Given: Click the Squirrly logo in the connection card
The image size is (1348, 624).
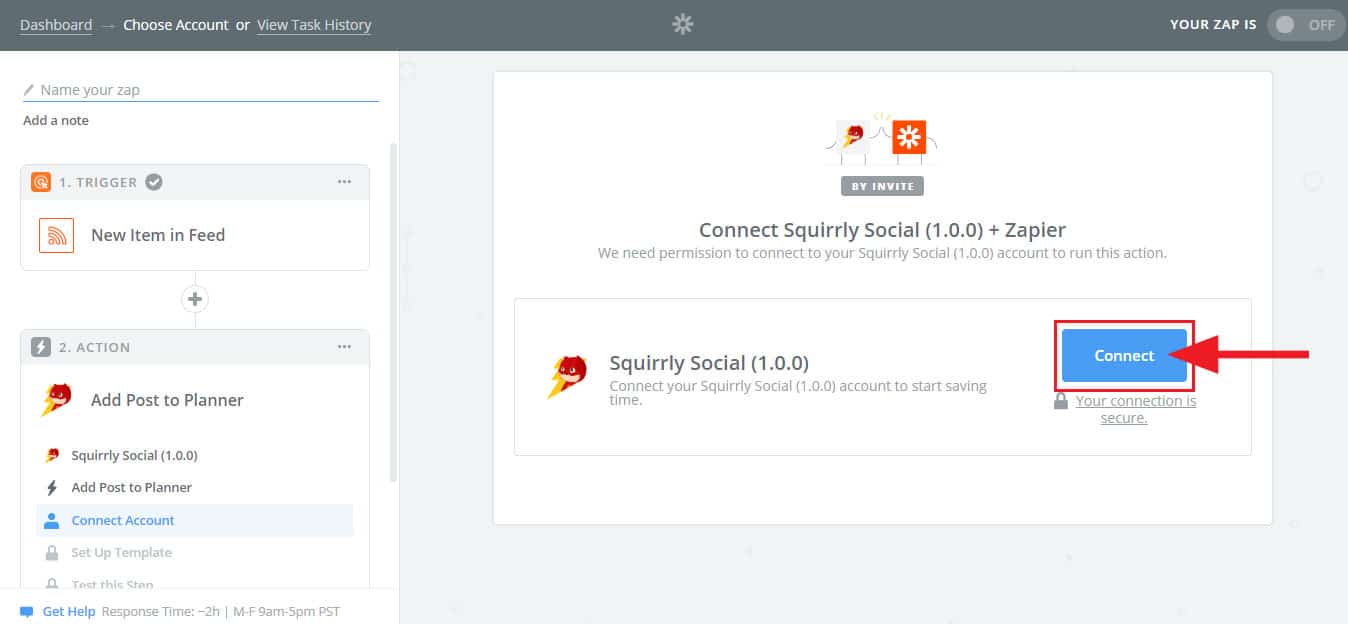Looking at the screenshot, I should 567,377.
